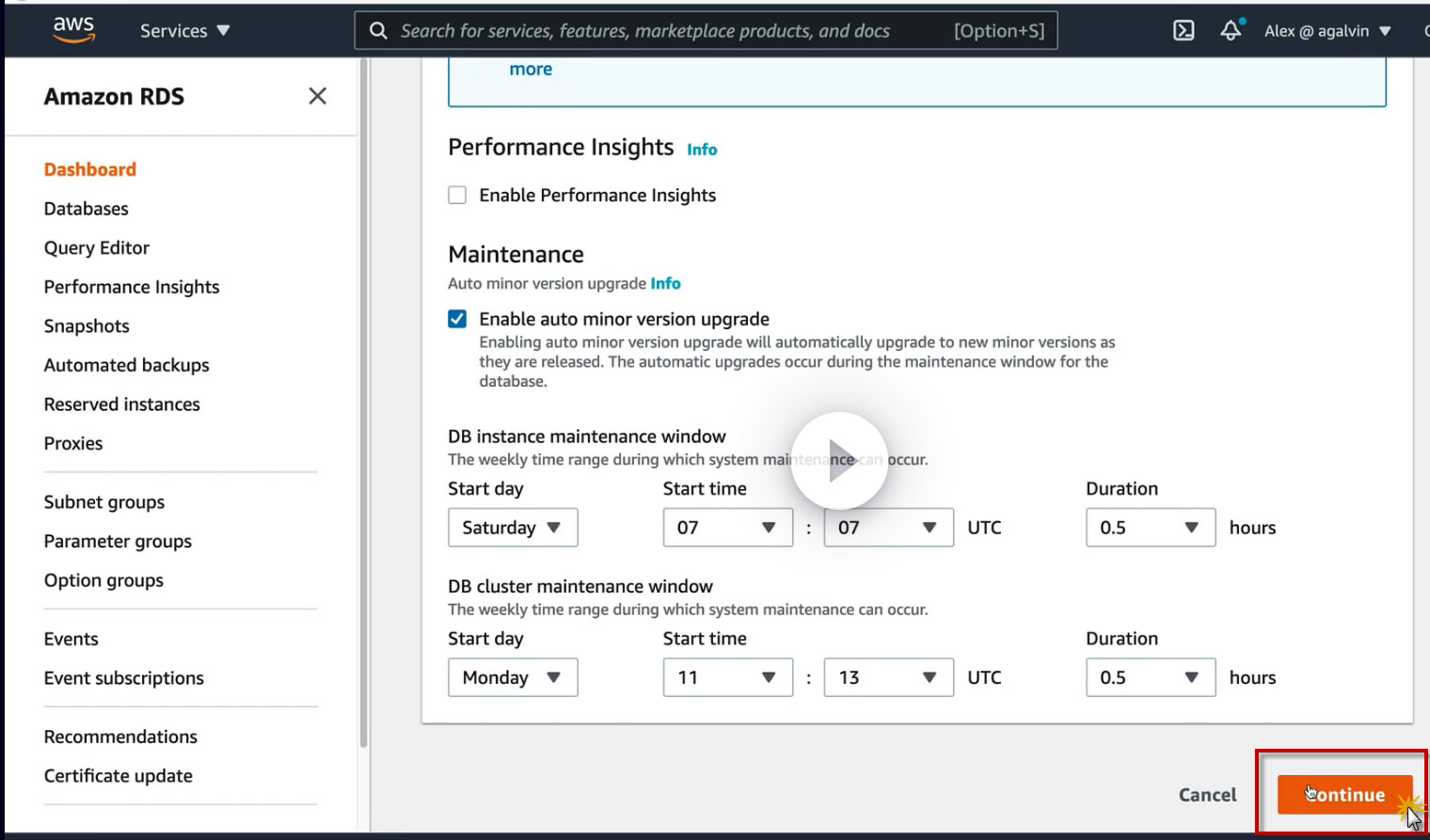Viewport: 1430px width, 840px height.
Task: Open the CloudShell terminal icon
Action: 1184,30
